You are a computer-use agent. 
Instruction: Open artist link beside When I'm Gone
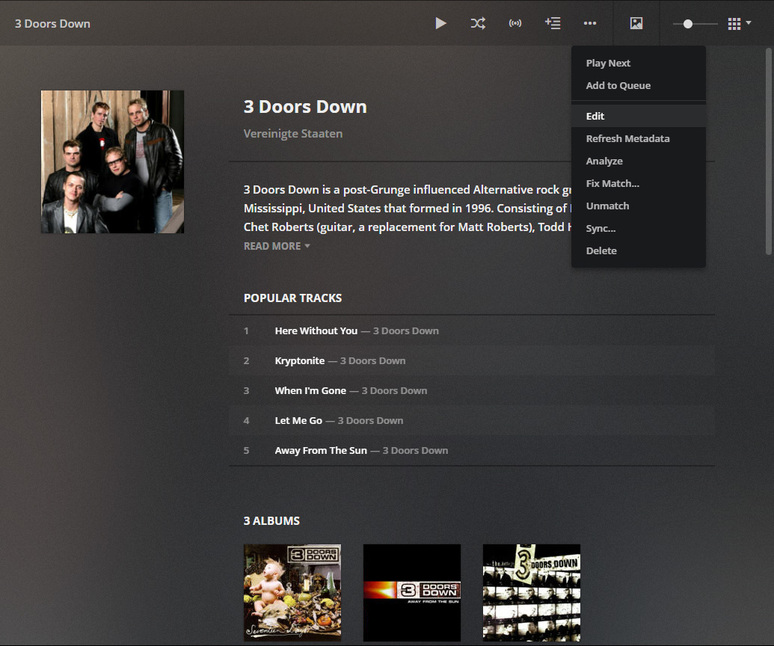(394, 390)
